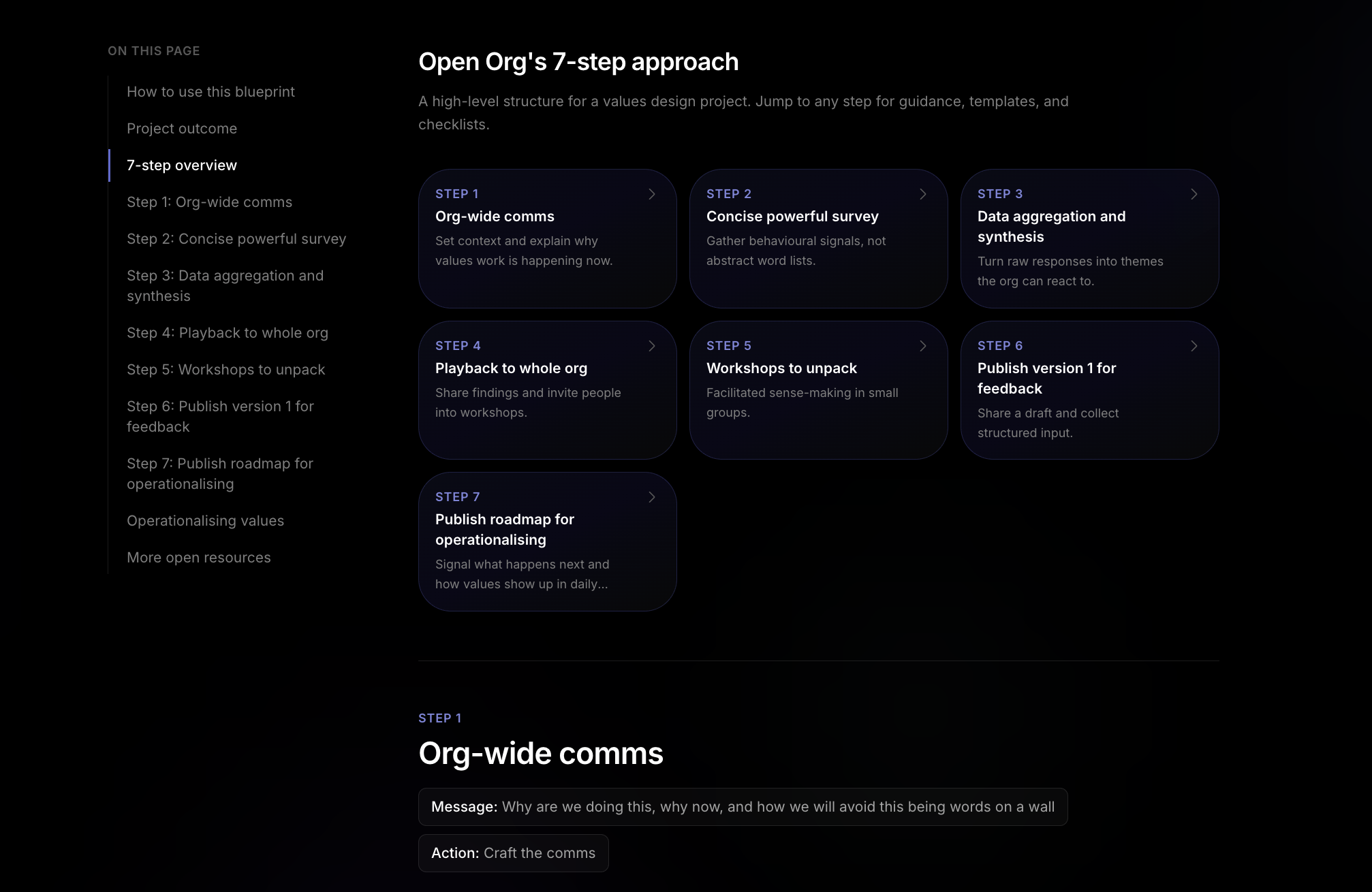Open Step 4: Playback to whole org link
Image resolution: width=1372 pixels, height=892 pixels.
point(228,333)
